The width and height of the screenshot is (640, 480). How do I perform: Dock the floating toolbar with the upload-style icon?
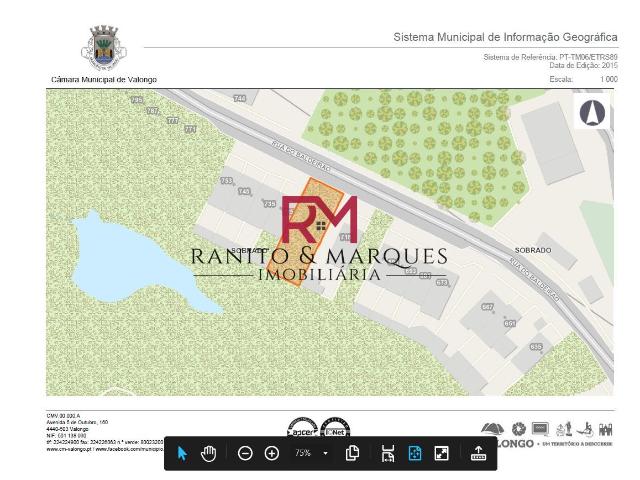(x=478, y=453)
